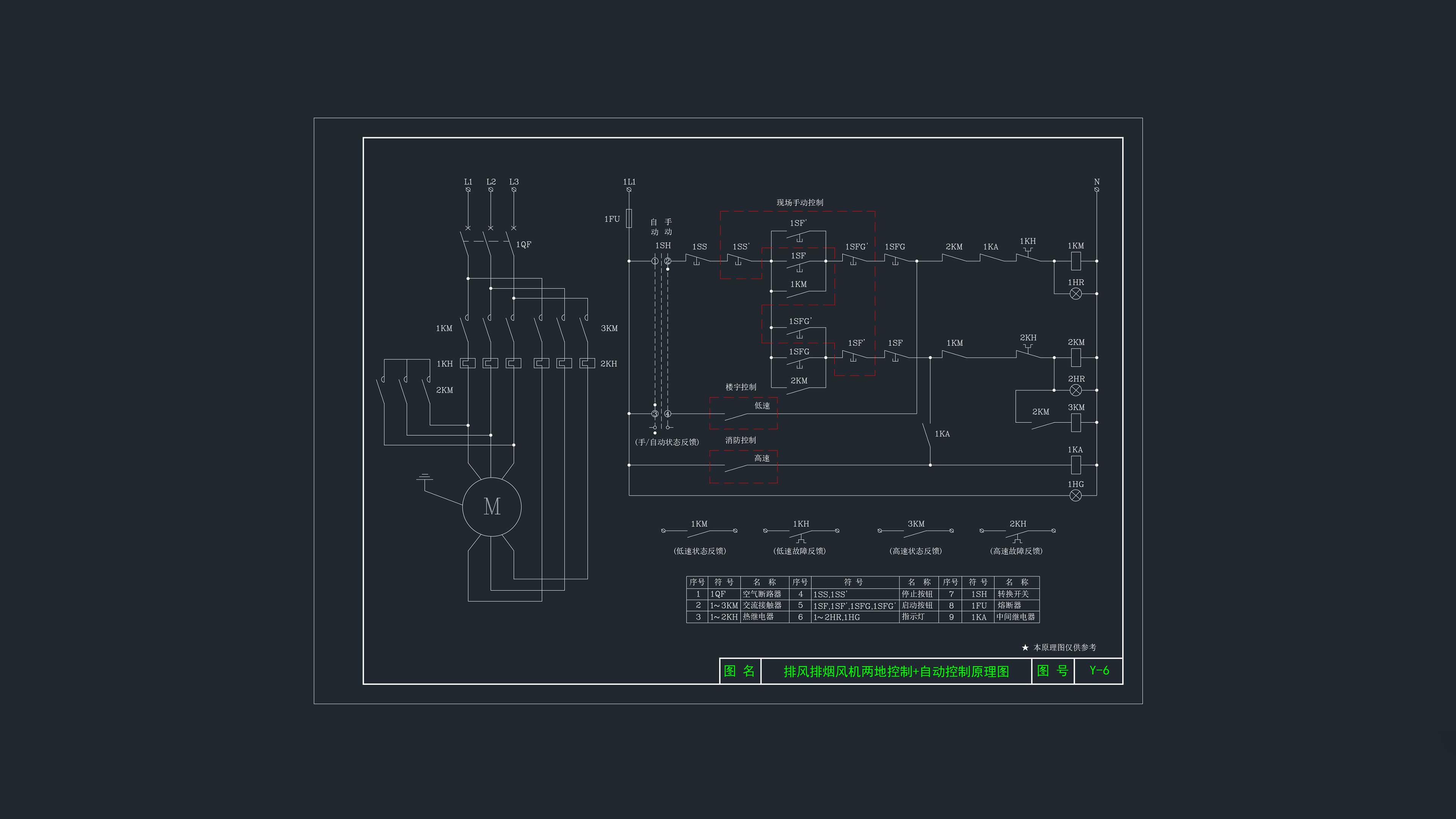Screen dimensions: 1456x819
Task: Select the 1KM coil rectangle above 1HR
Action: pyautogui.click(x=1076, y=260)
